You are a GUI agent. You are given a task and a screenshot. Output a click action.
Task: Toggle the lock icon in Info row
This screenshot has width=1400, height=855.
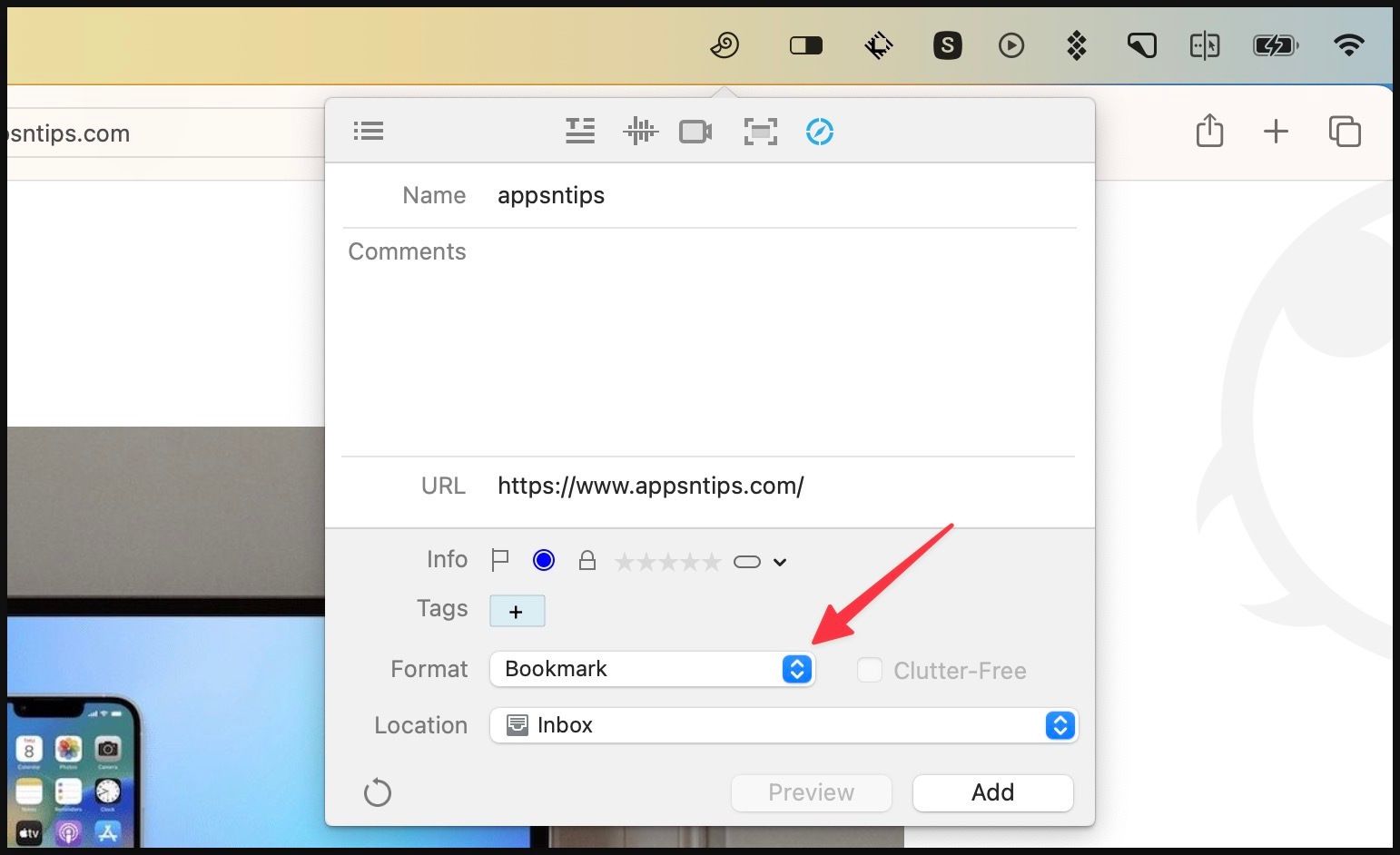[587, 561]
